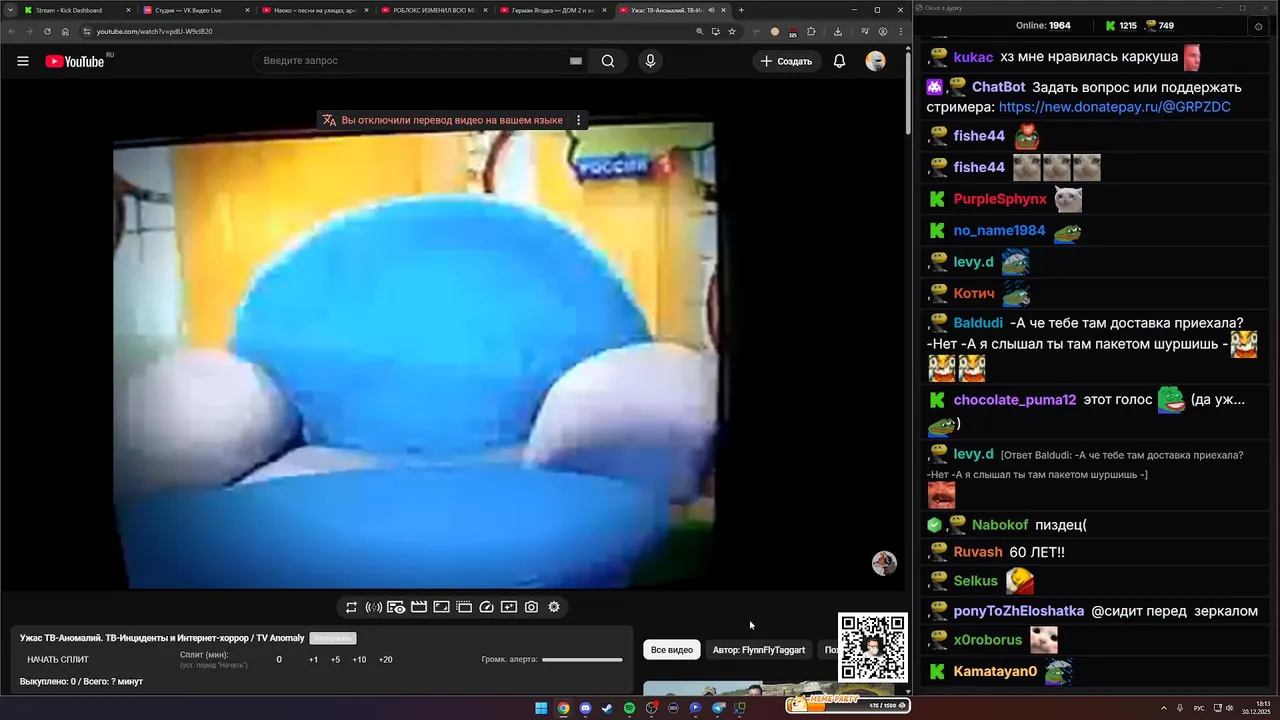1280x720 pixels.
Task: Open the playback speed gauge icon
Action: tap(486, 607)
